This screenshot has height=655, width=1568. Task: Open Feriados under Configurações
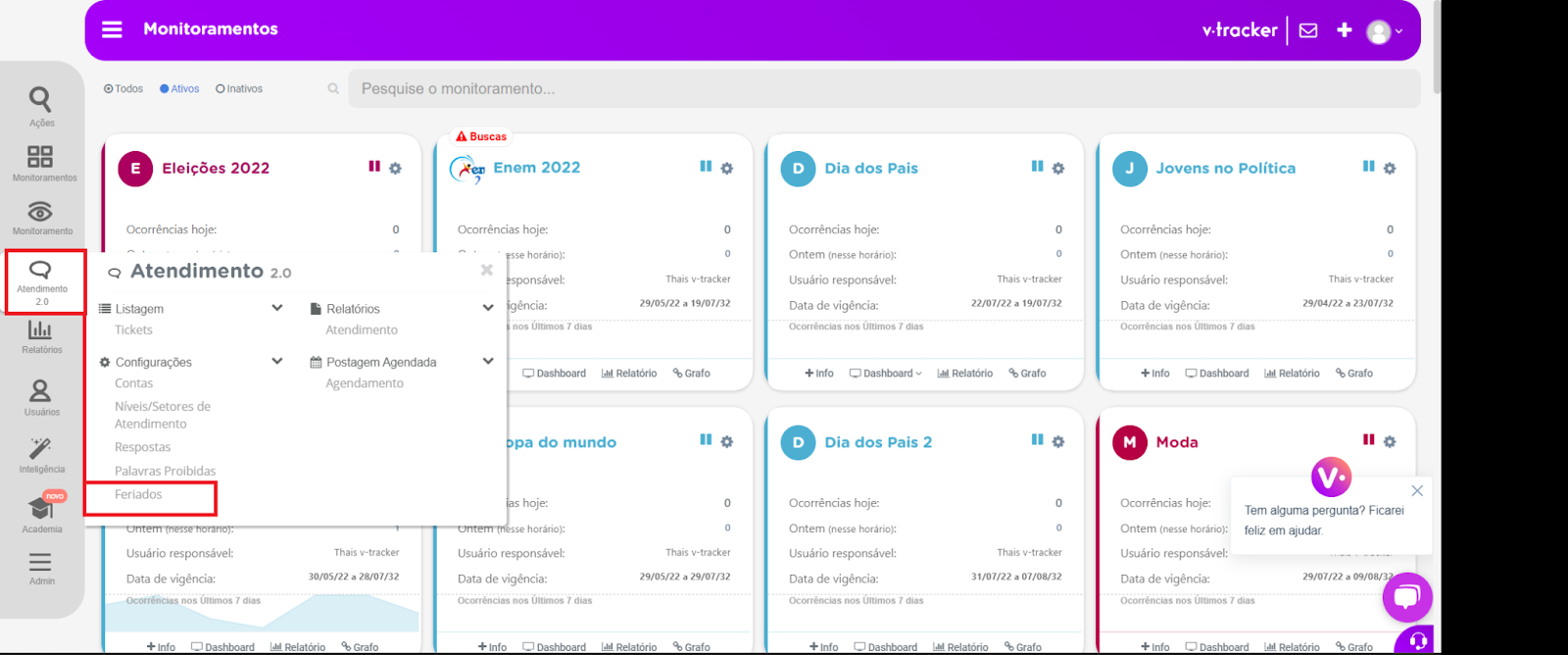[138, 495]
